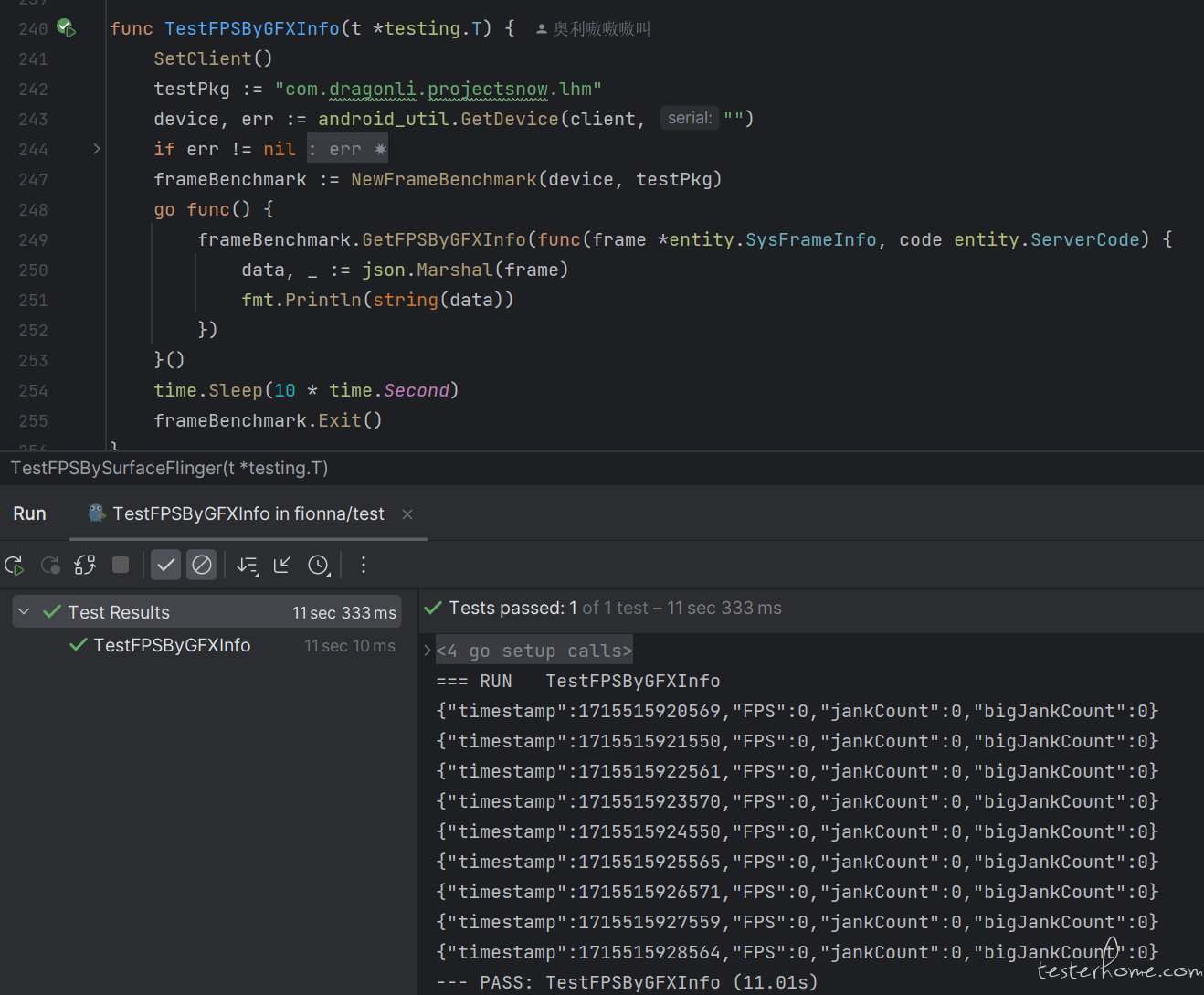
Task: Click output line with timestamp 1715515924550
Action: coord(797,831)
